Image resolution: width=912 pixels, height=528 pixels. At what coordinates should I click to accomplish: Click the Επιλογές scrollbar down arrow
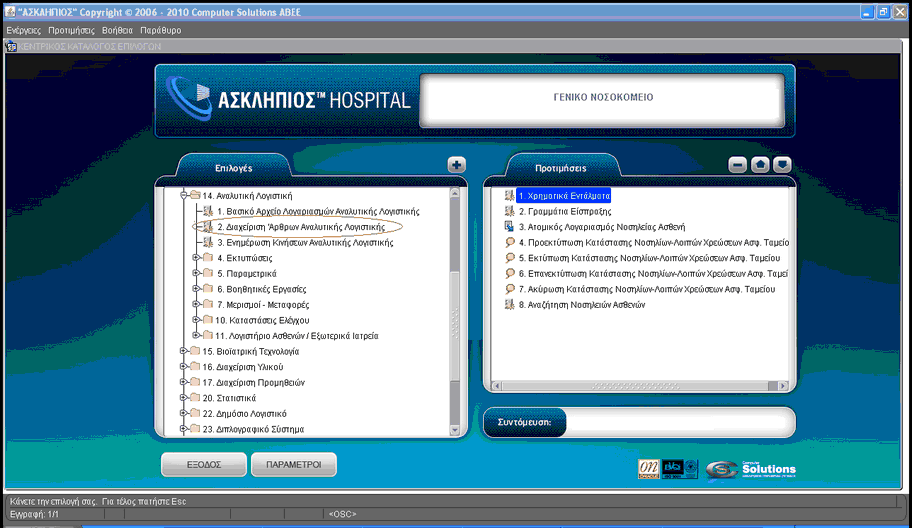point(455,430)
